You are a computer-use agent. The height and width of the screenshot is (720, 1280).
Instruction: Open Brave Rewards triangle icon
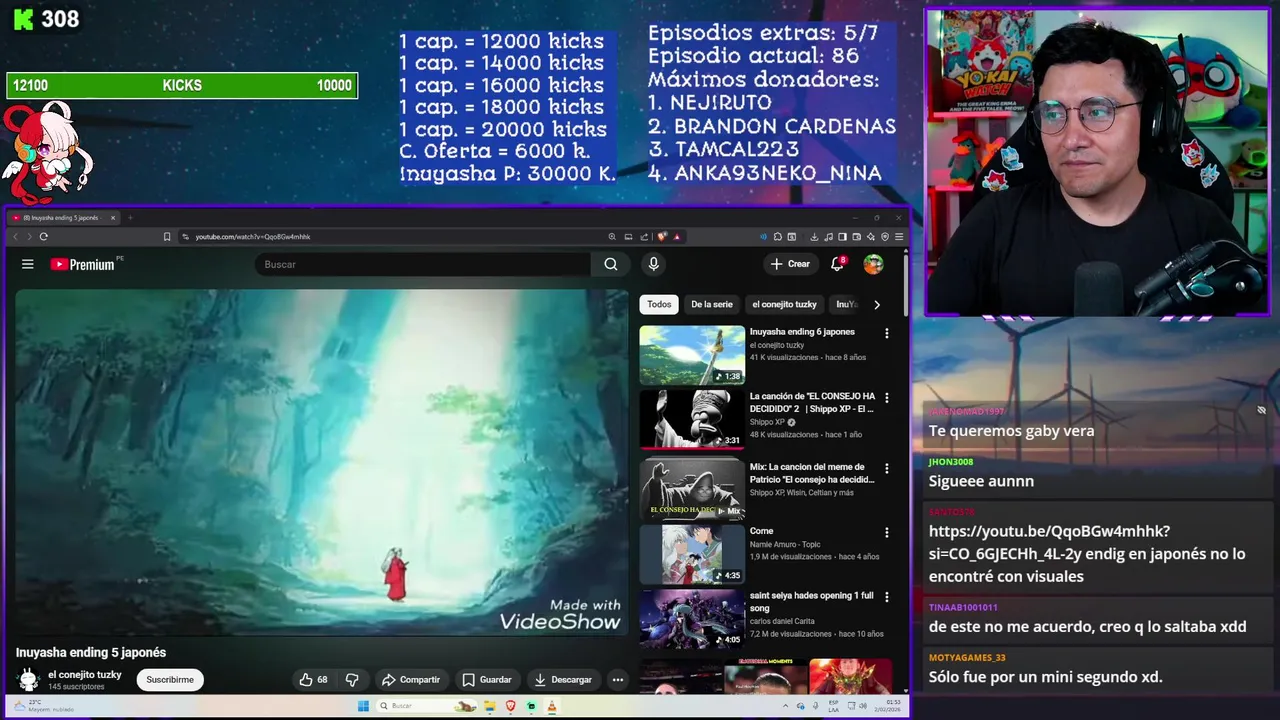point(677,237)
